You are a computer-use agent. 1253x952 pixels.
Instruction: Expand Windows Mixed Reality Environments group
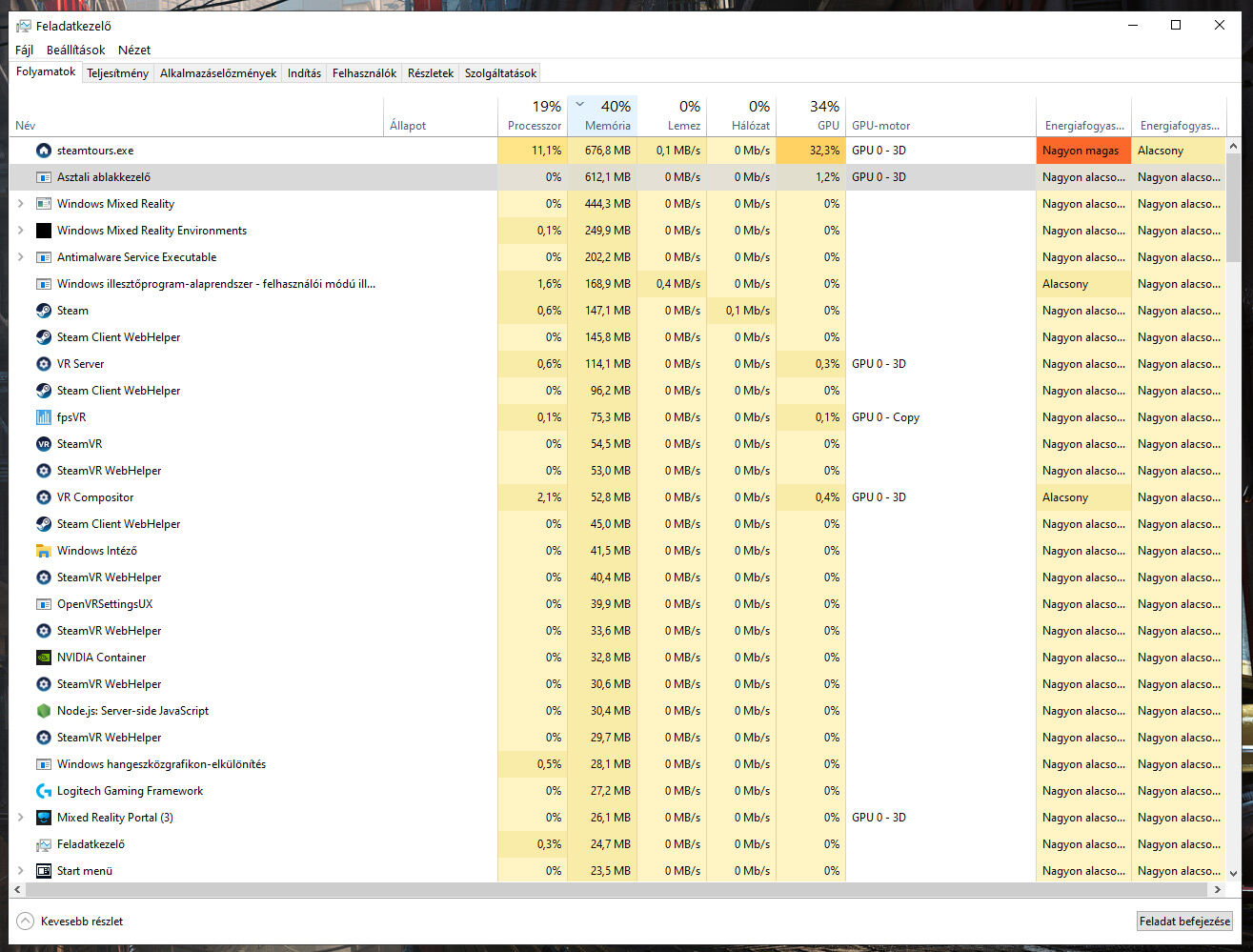21,231
